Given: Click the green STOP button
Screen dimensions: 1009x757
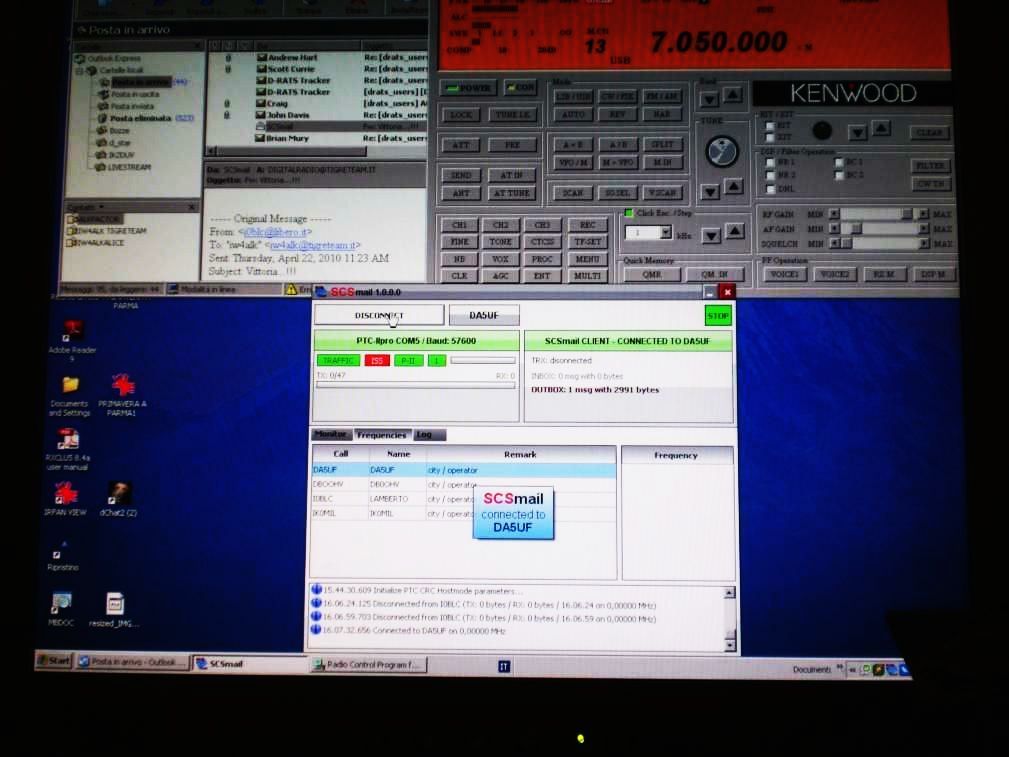Looking at the screenshot, I should [x=718, y=316].
